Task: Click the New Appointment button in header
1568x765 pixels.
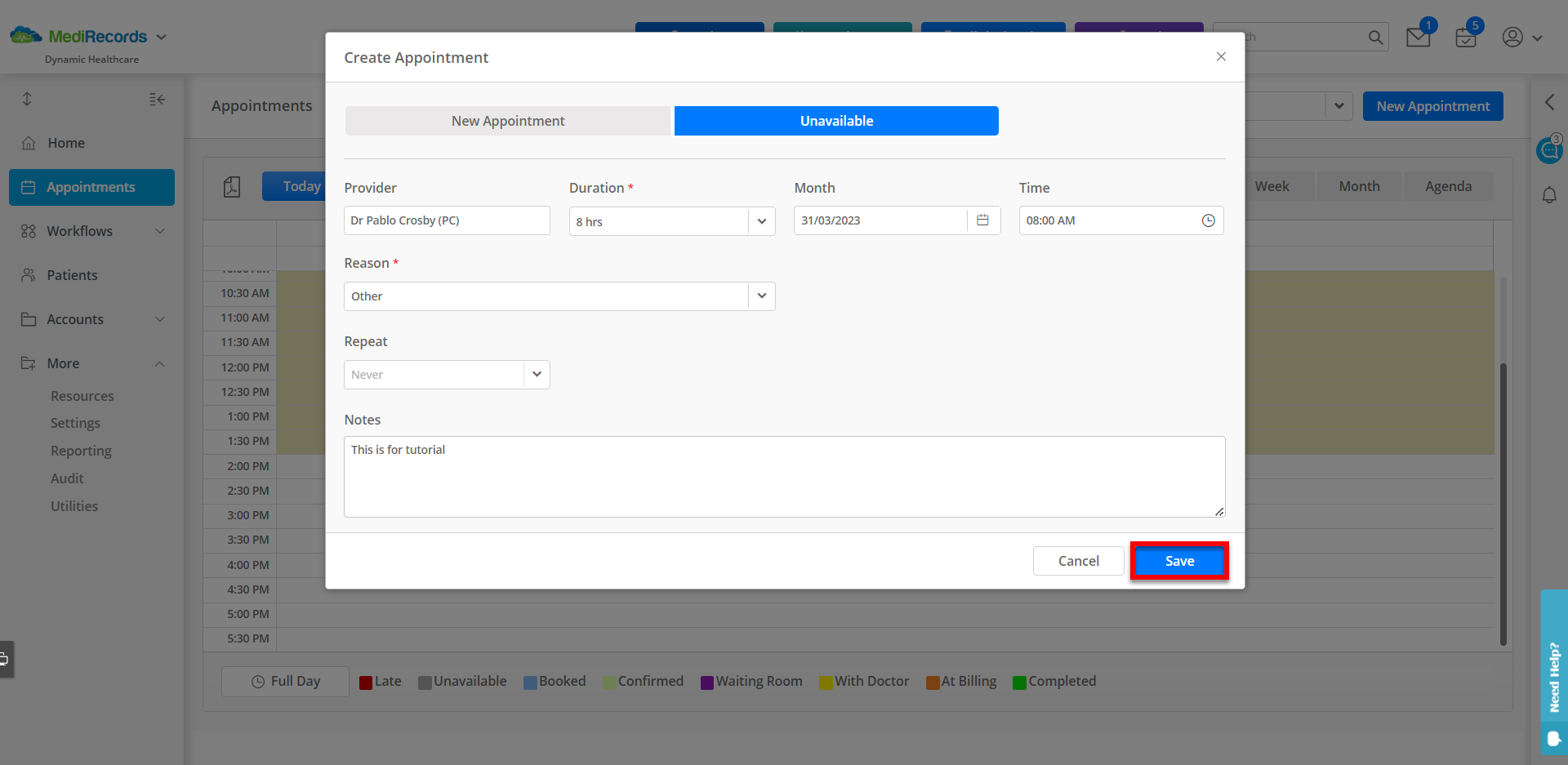Action: [1433, 106]
